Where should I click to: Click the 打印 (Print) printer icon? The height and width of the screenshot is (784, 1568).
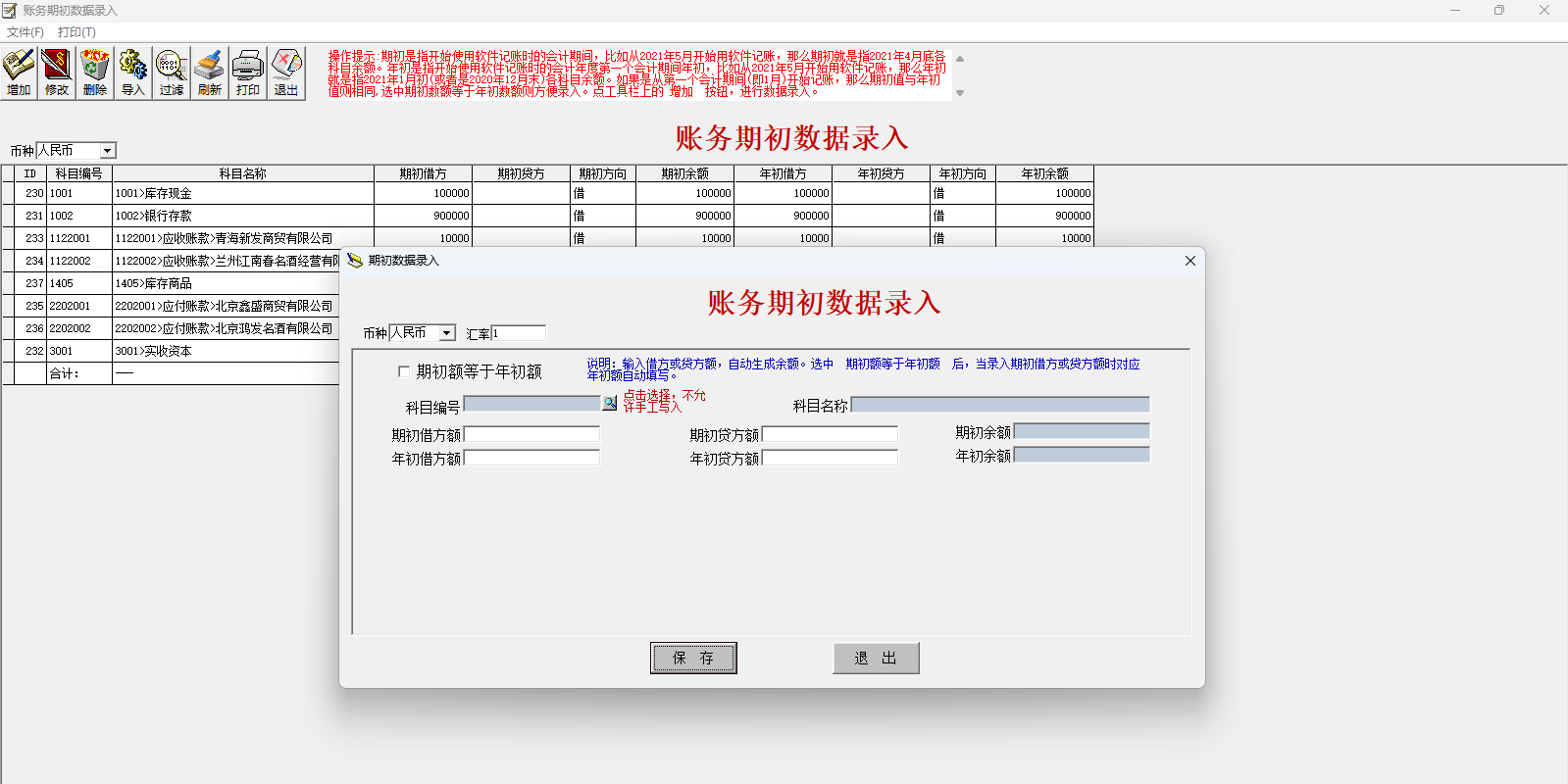tap(248, 73)
